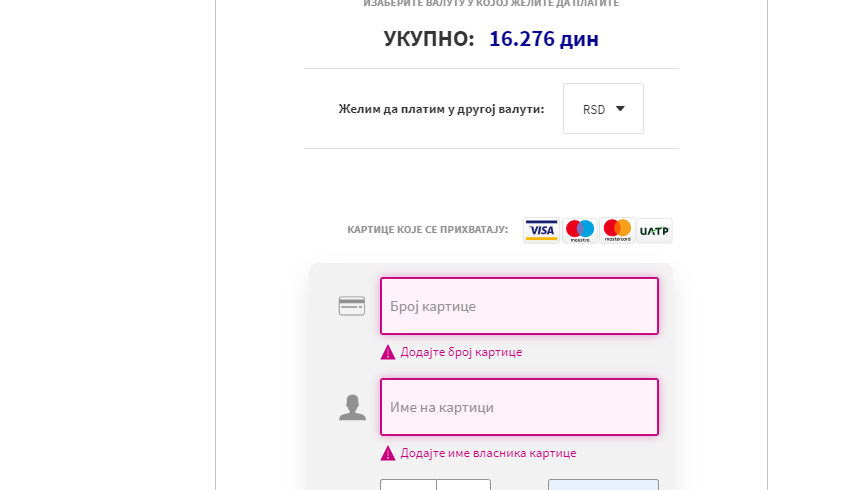
Task: Open the RSD currency dropdown
Action: (603, 108)
